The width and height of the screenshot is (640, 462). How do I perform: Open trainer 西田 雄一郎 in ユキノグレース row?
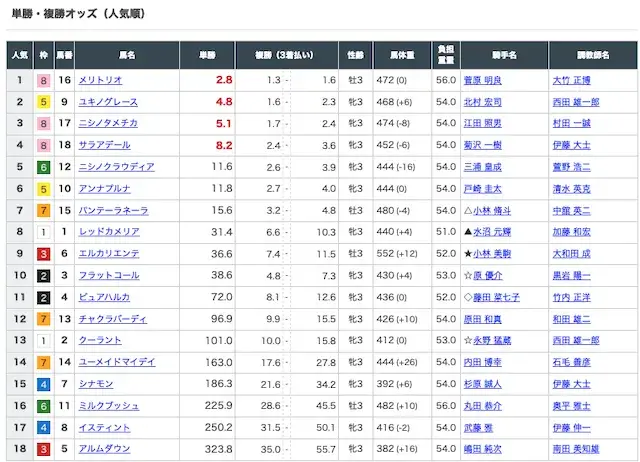[576, 102]
